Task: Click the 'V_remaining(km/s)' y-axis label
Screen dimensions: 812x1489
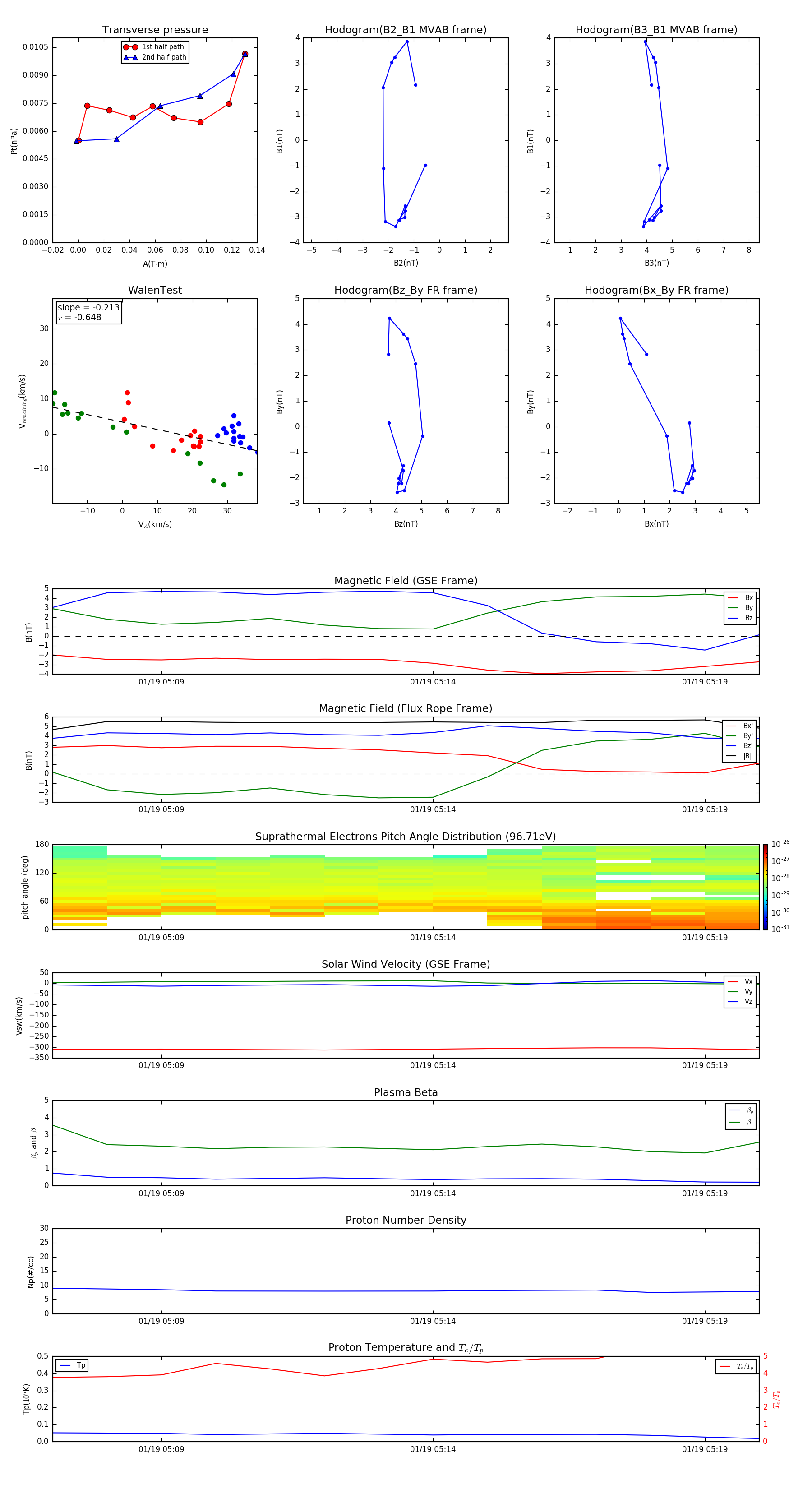Action: 22,401
